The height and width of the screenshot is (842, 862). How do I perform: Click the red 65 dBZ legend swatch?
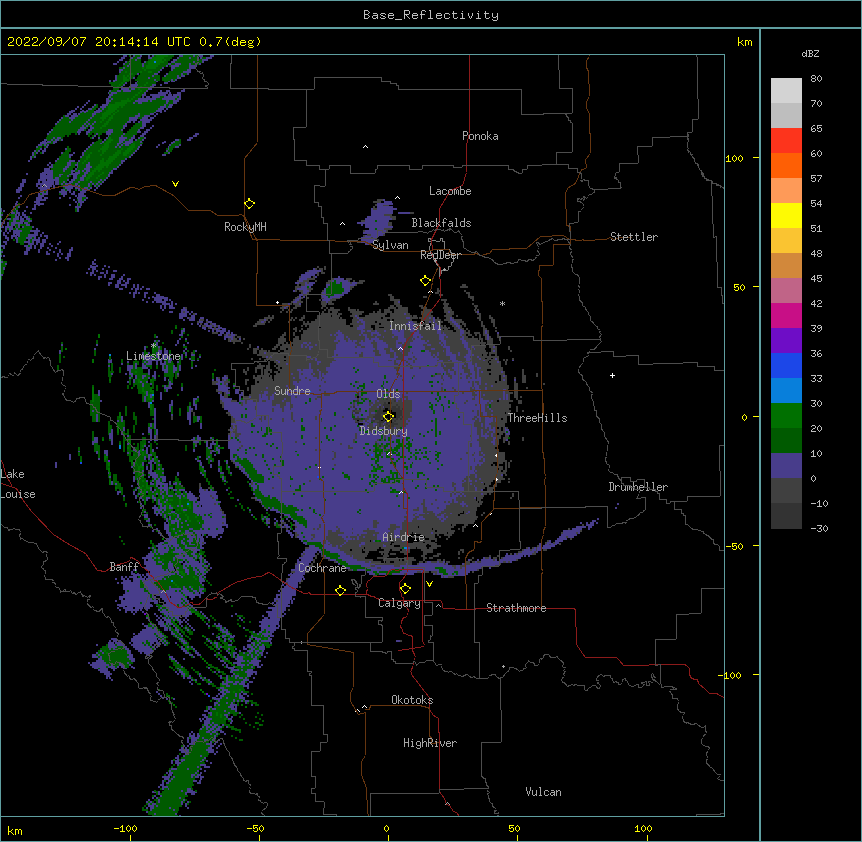[786, 140]
